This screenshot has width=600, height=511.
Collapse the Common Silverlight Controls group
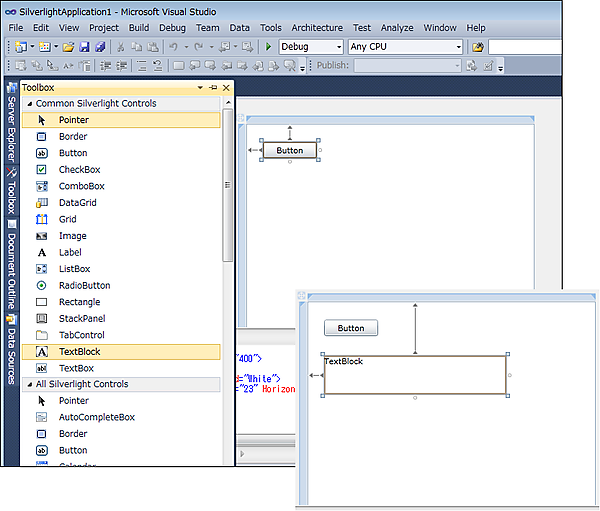click(x=28, y=104)
